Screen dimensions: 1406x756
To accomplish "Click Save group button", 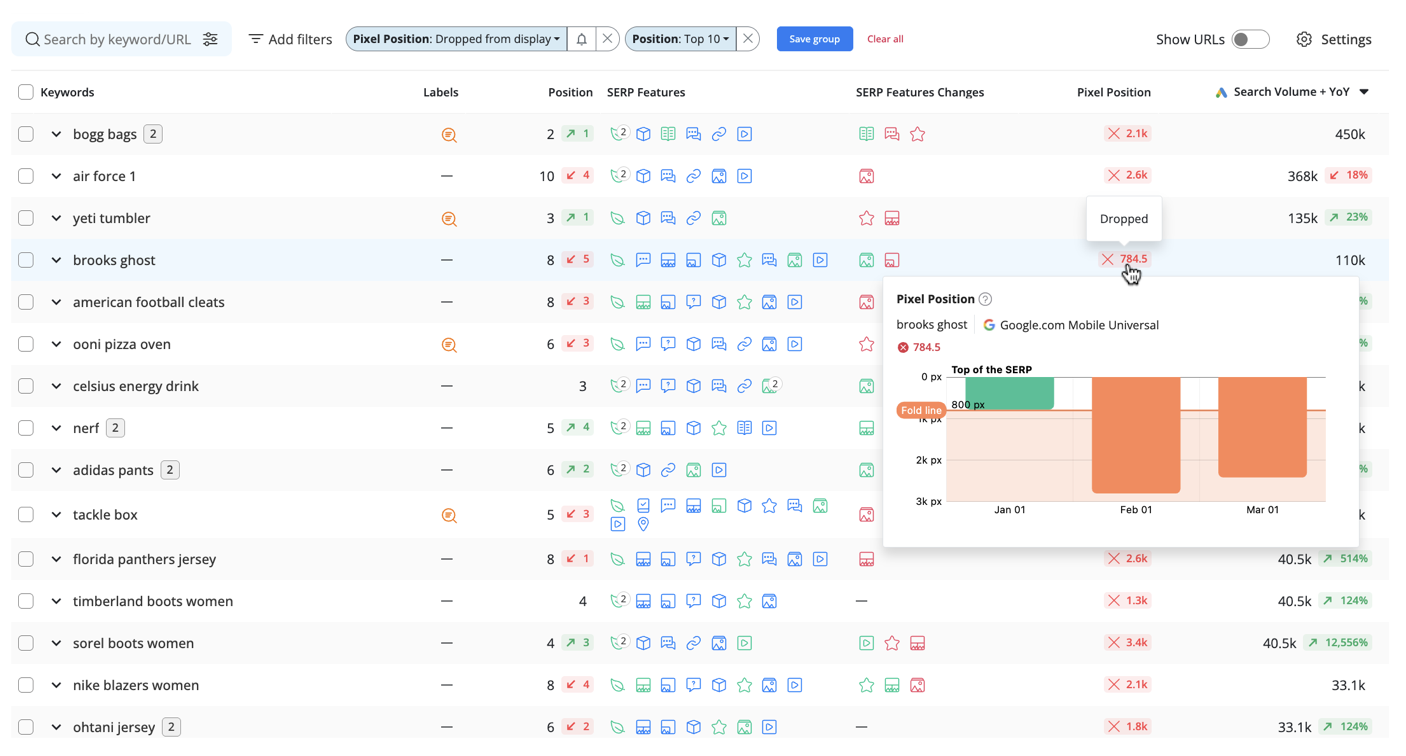I will pos(814,39).
